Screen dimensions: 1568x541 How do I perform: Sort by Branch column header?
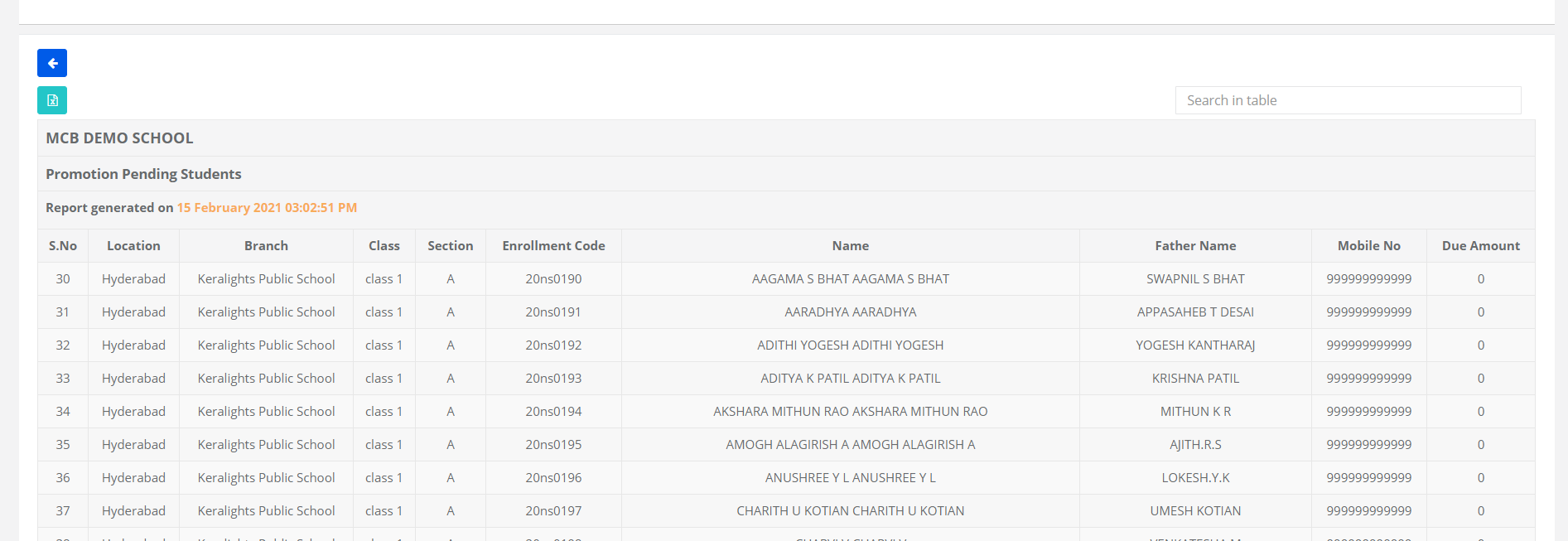pos(266,246)
